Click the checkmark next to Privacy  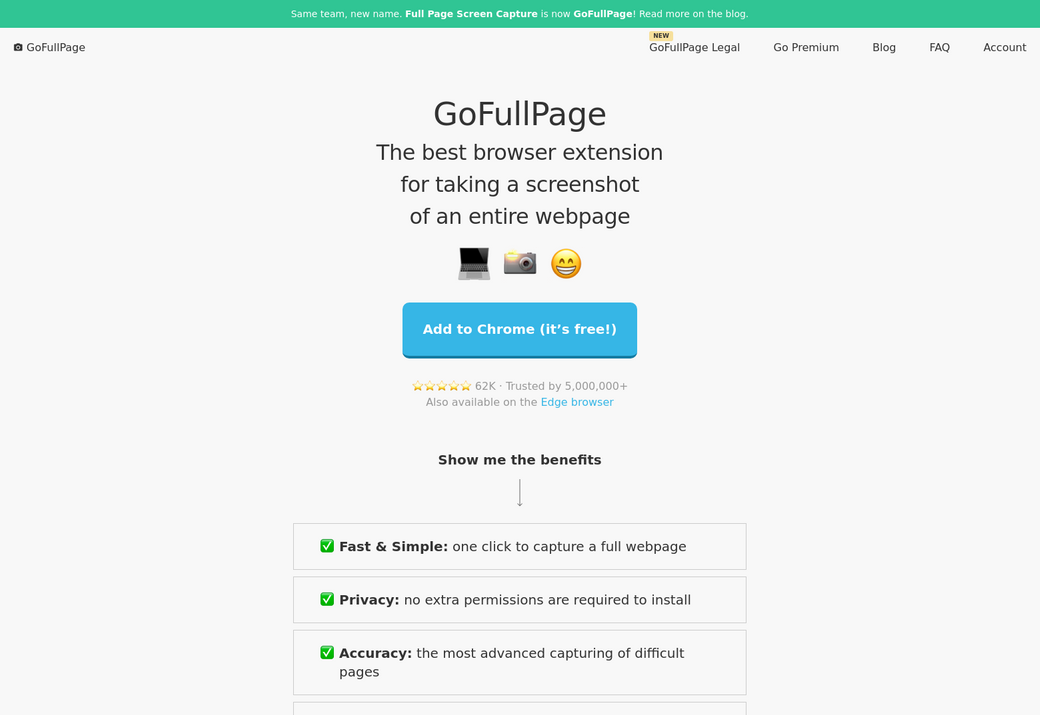tap(327, 598)
